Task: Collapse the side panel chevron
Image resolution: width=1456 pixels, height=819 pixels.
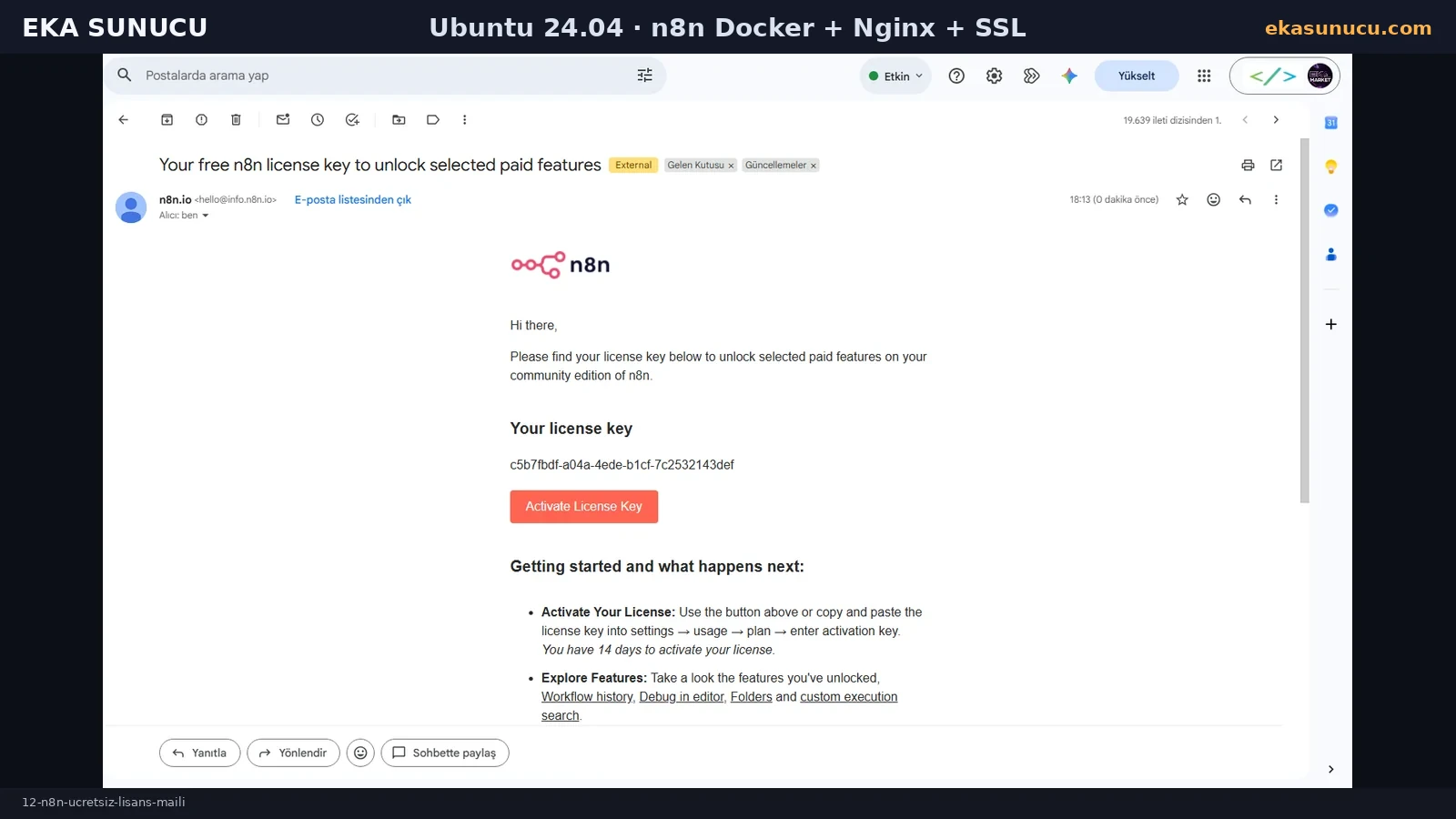Action: (x=1331, y=770)
